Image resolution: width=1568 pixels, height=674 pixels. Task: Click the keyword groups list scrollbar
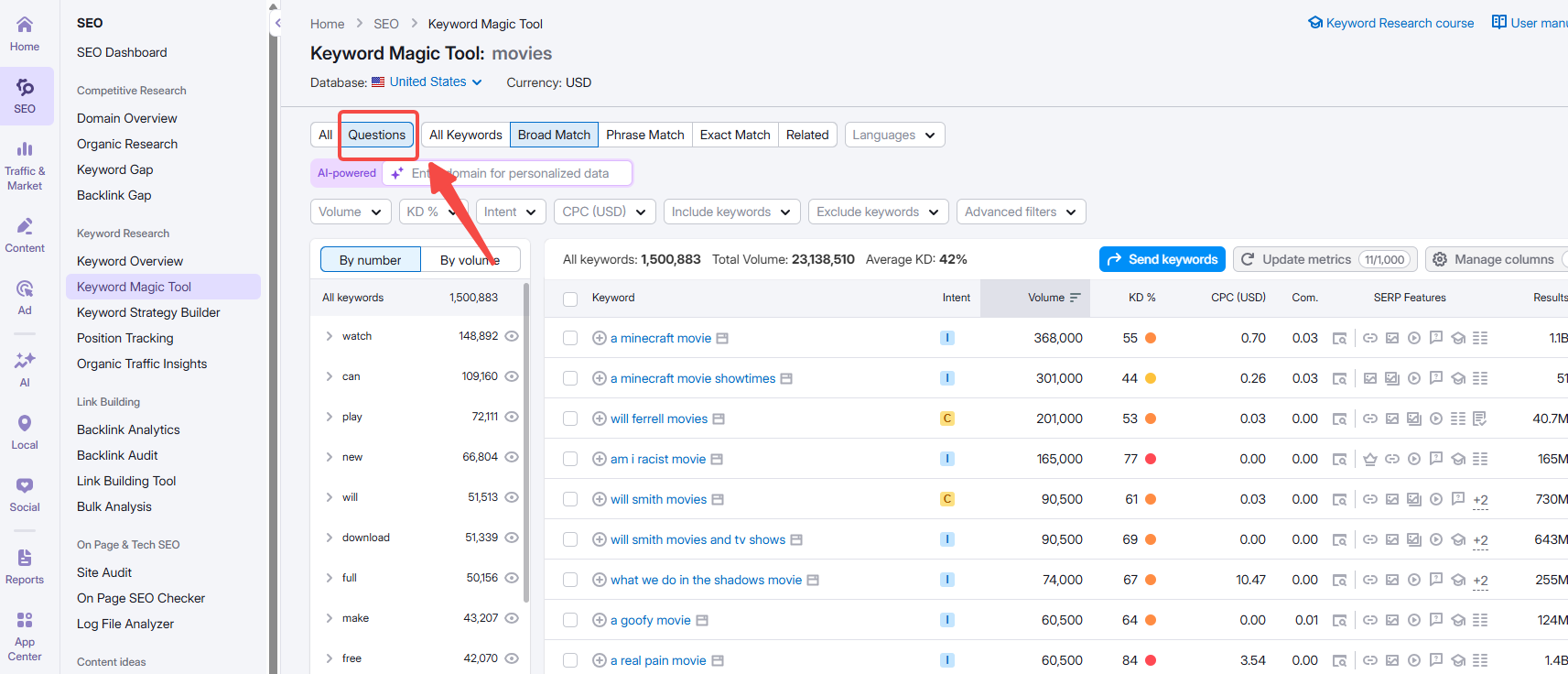click(x=526, y=442)
